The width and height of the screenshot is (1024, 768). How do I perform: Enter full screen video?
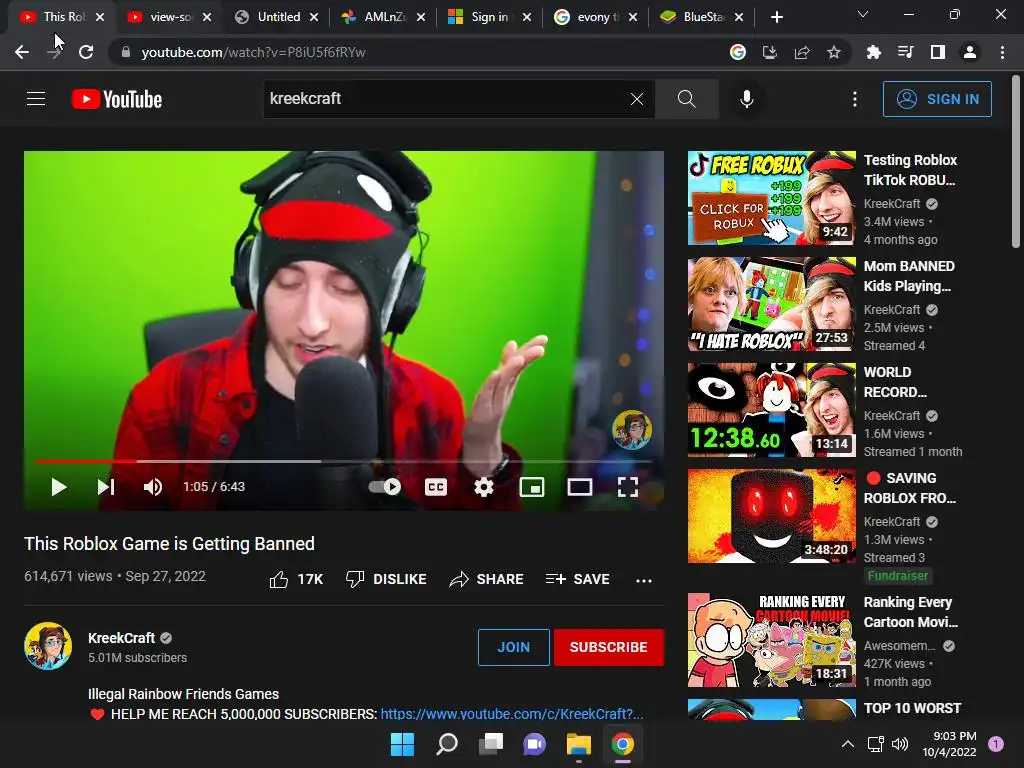[628, 487]
